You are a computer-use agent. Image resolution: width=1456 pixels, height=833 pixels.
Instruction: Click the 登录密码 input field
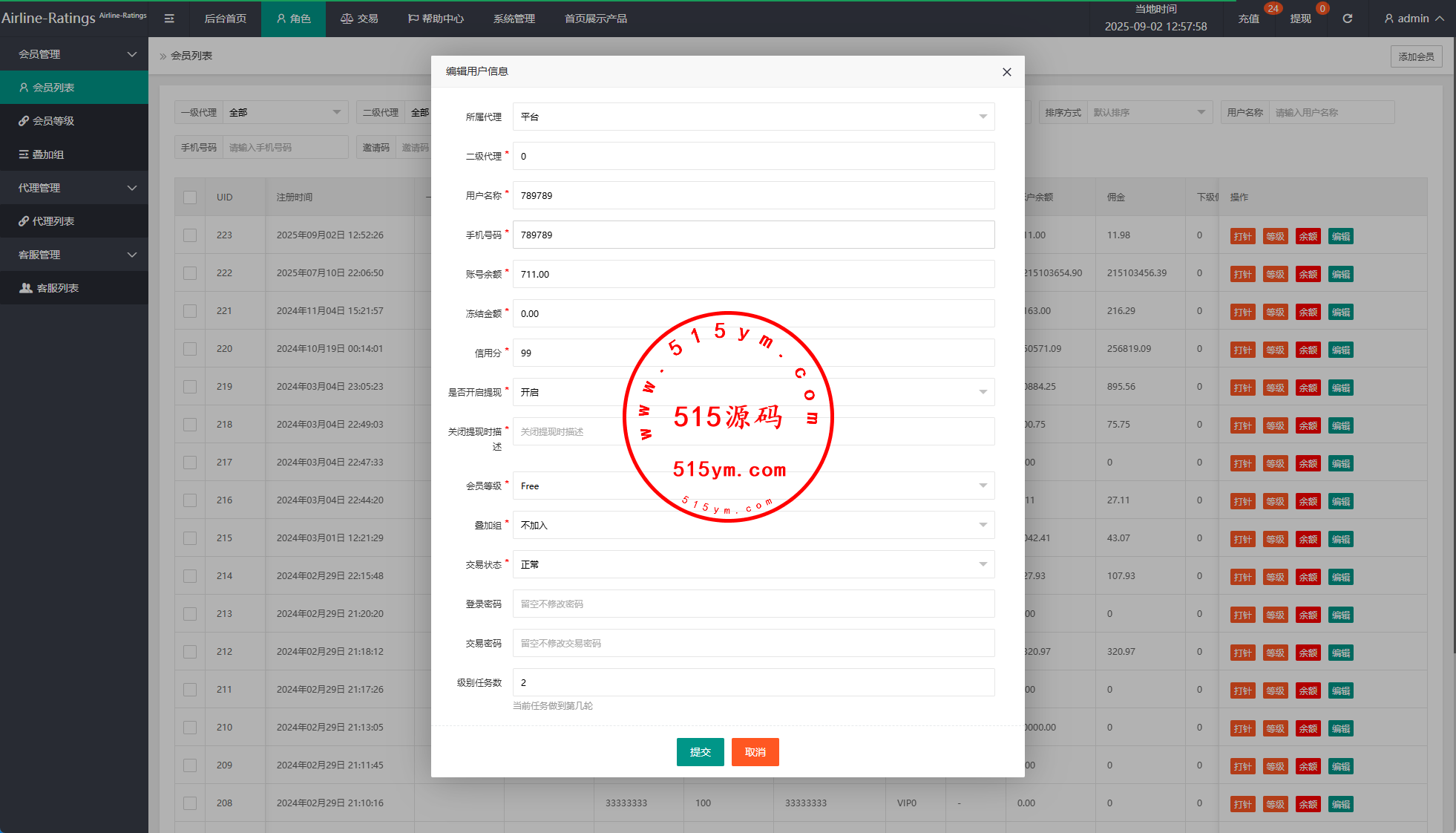753,604
